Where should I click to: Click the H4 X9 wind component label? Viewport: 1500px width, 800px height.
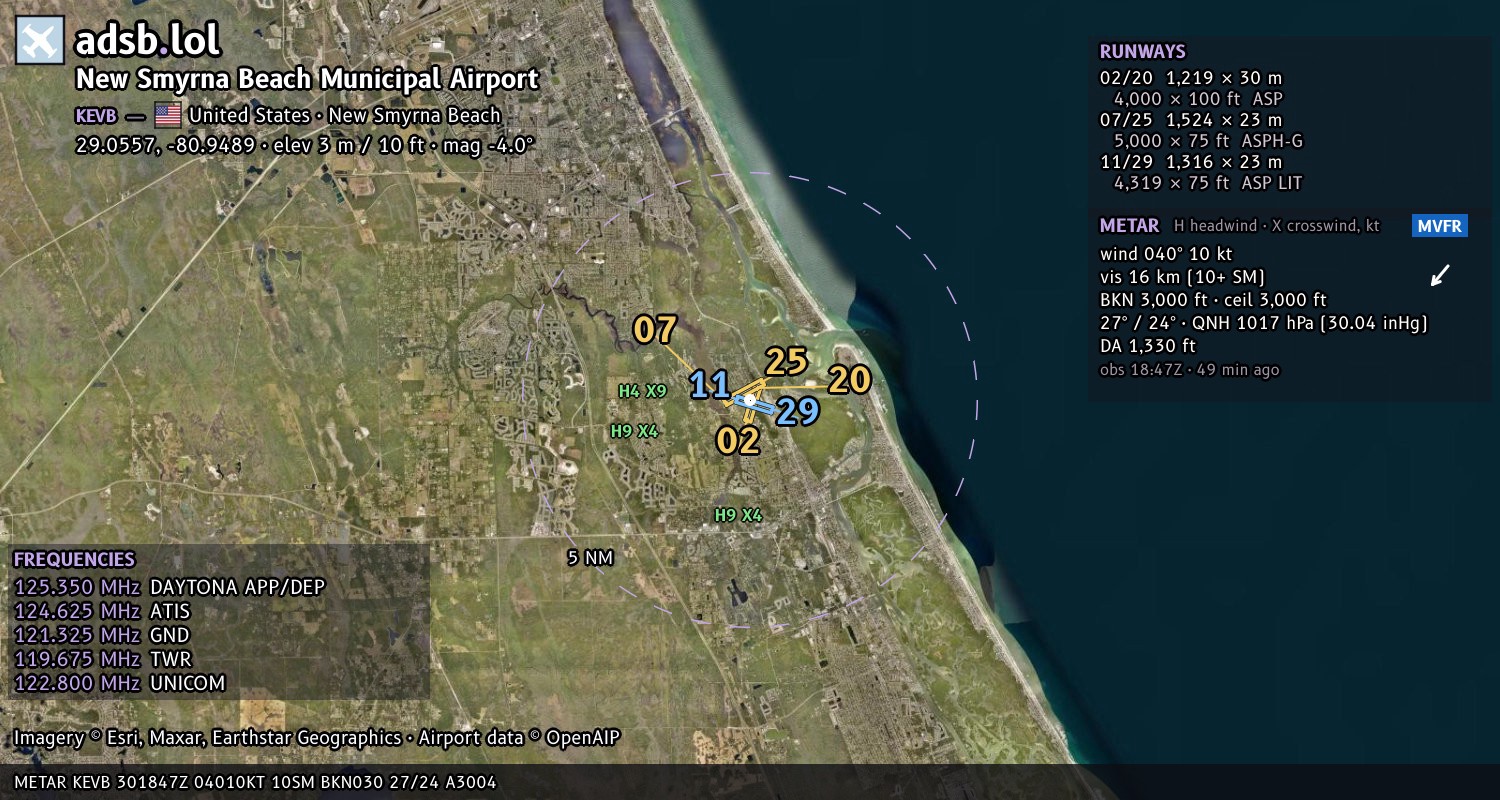pyautogui.click(x=642, y=391)
